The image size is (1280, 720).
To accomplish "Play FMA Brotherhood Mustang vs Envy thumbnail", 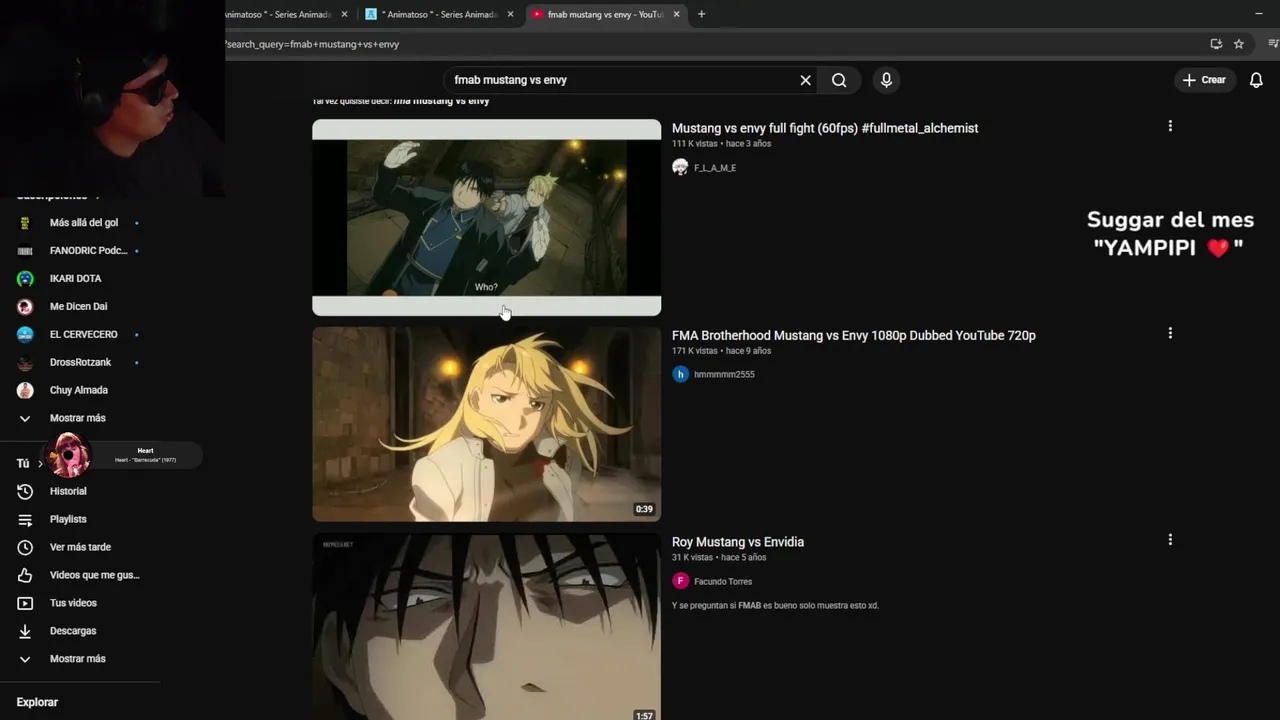I will point(486,424).
